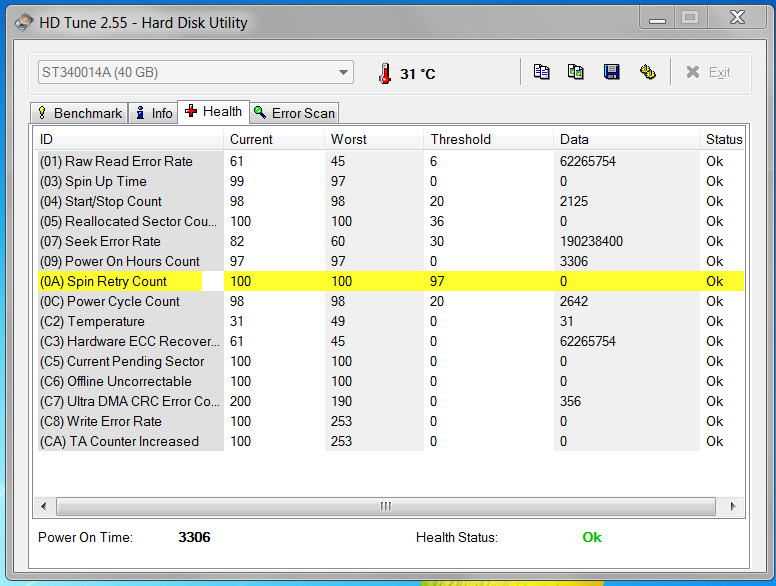776x586 pixels.
Task: Sort by the ID column header
Action: coord(129,139)
